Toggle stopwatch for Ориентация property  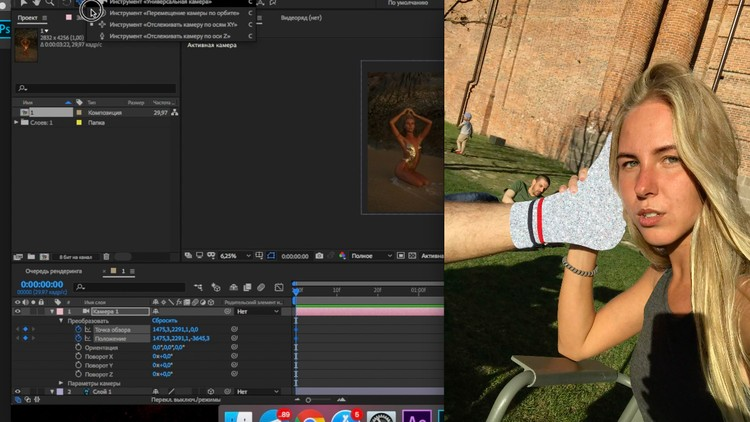[79, 347]
